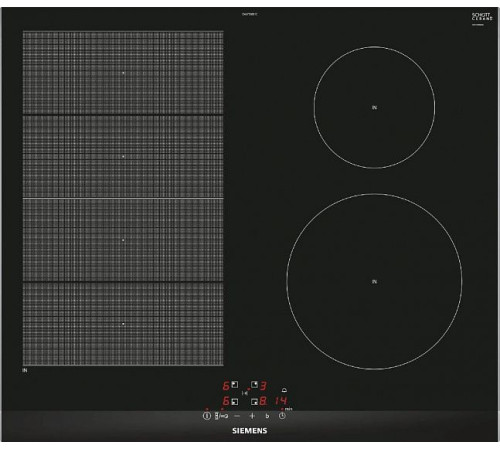Select the rear-right zone selector icon
The height and width of the screenshot is (450, 500).
[255, 384]
